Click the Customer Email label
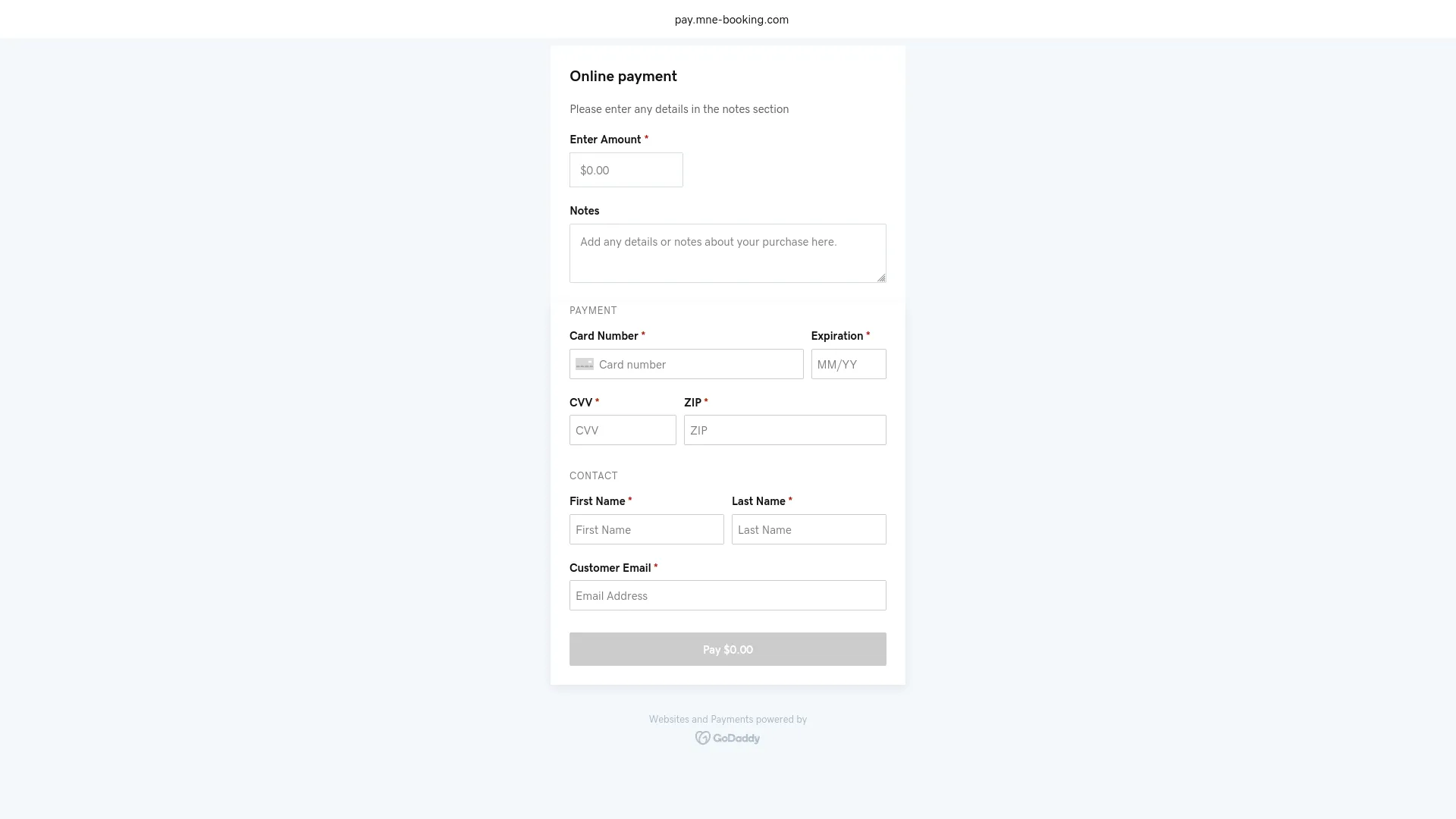This screenshot has height=819, width=1456. [610, 568]
